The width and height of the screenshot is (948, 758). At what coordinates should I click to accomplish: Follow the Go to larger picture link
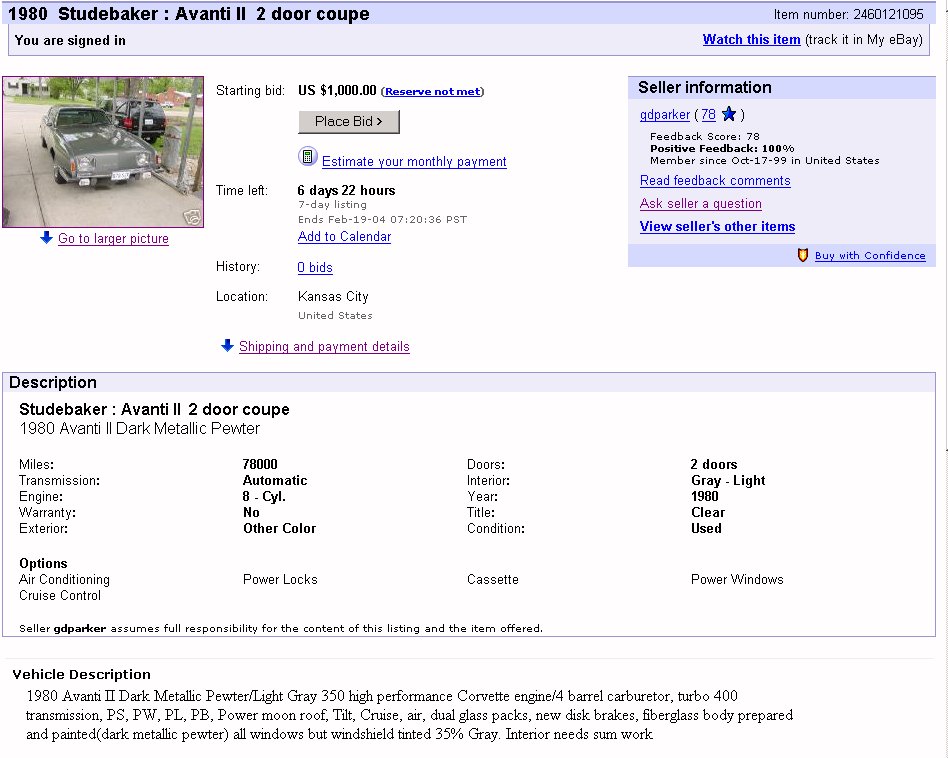tap(113, 239)
